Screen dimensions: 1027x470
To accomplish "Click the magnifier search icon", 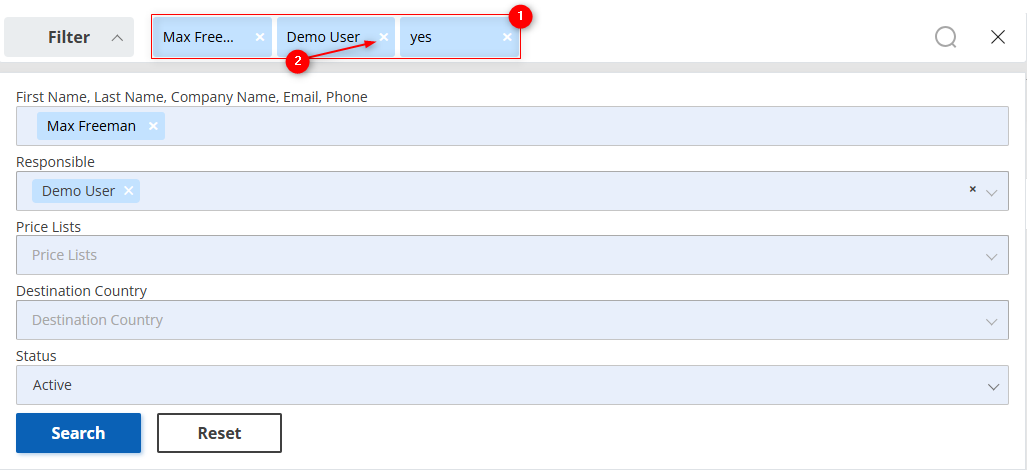I will [946, 37].
